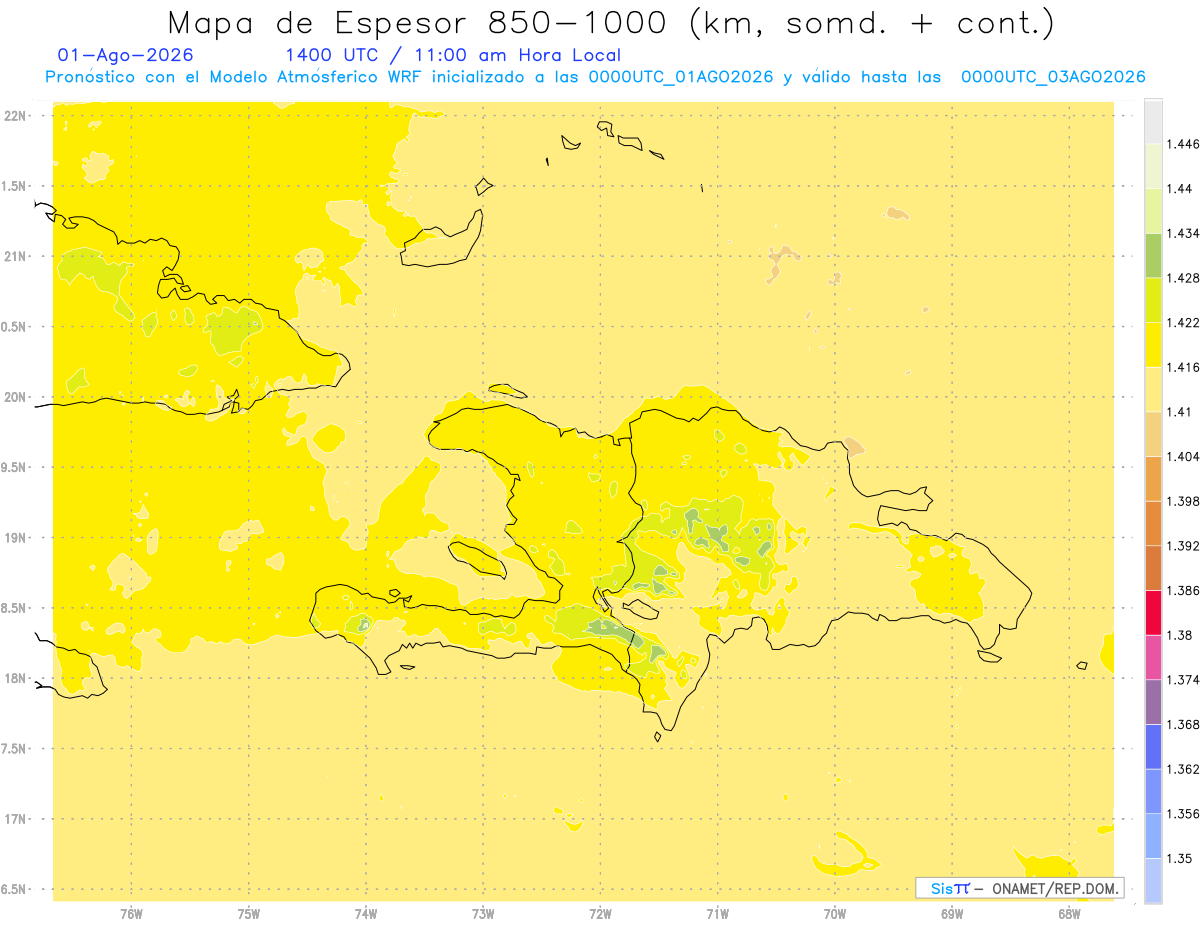The image size is (1200, 927).
Task: Click the legend value '1.374'
Action: click(x=1183, y=680)
